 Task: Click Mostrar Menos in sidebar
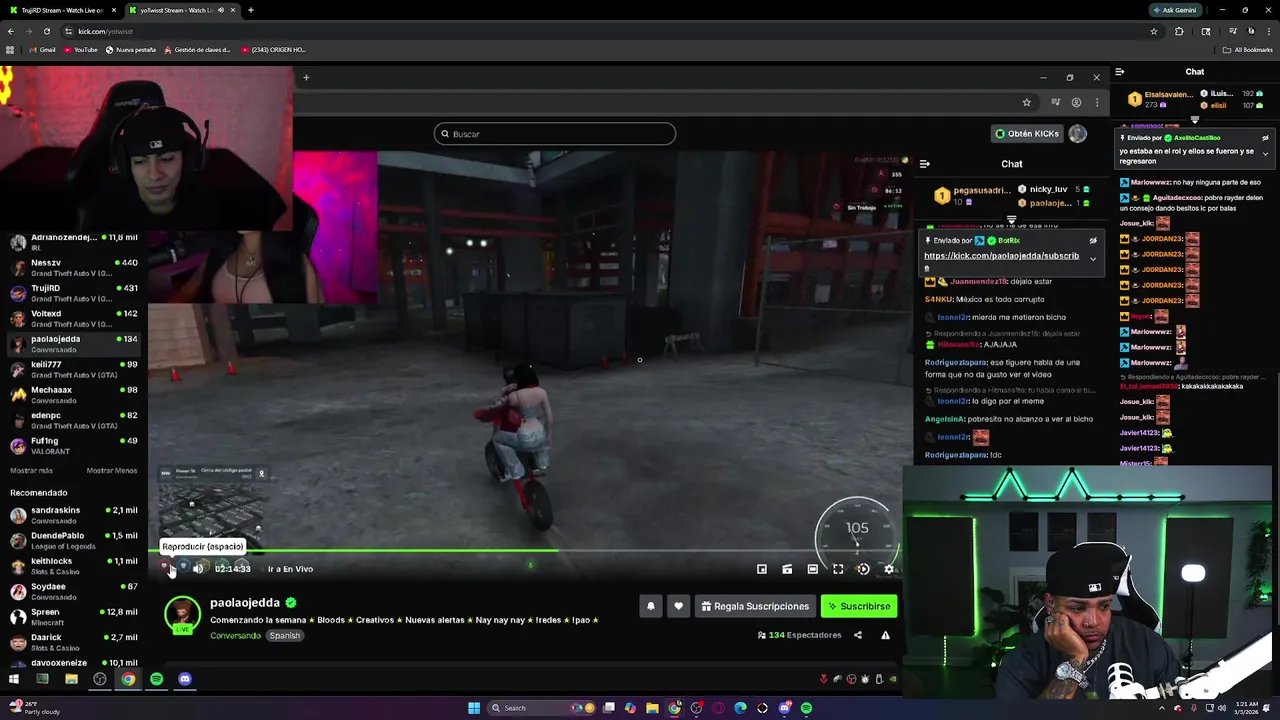pos(112,471)
